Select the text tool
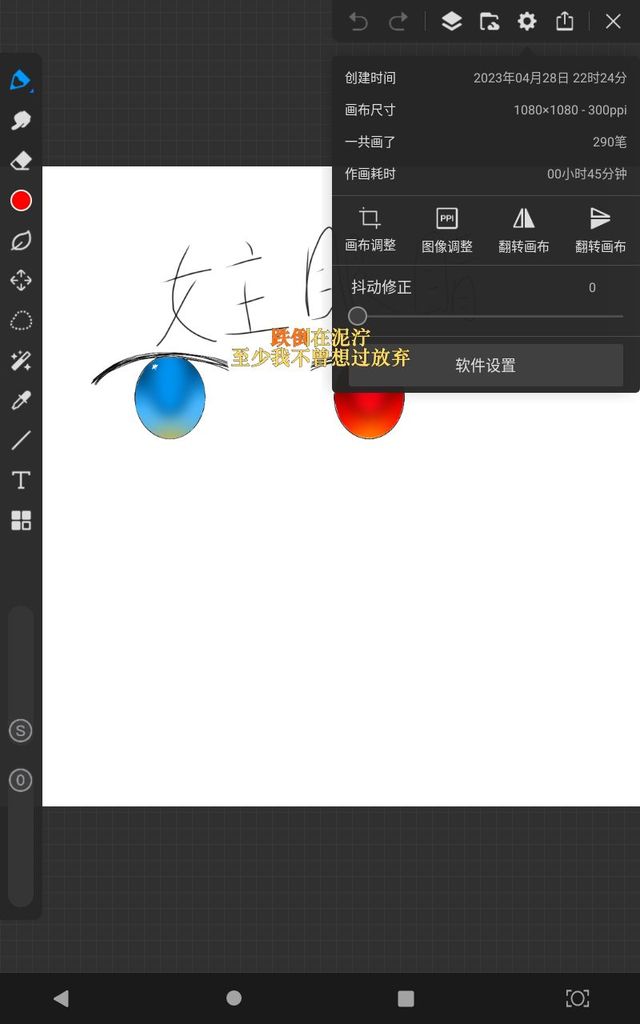Screen dimensions: 640x1024 tap(21, 481)
